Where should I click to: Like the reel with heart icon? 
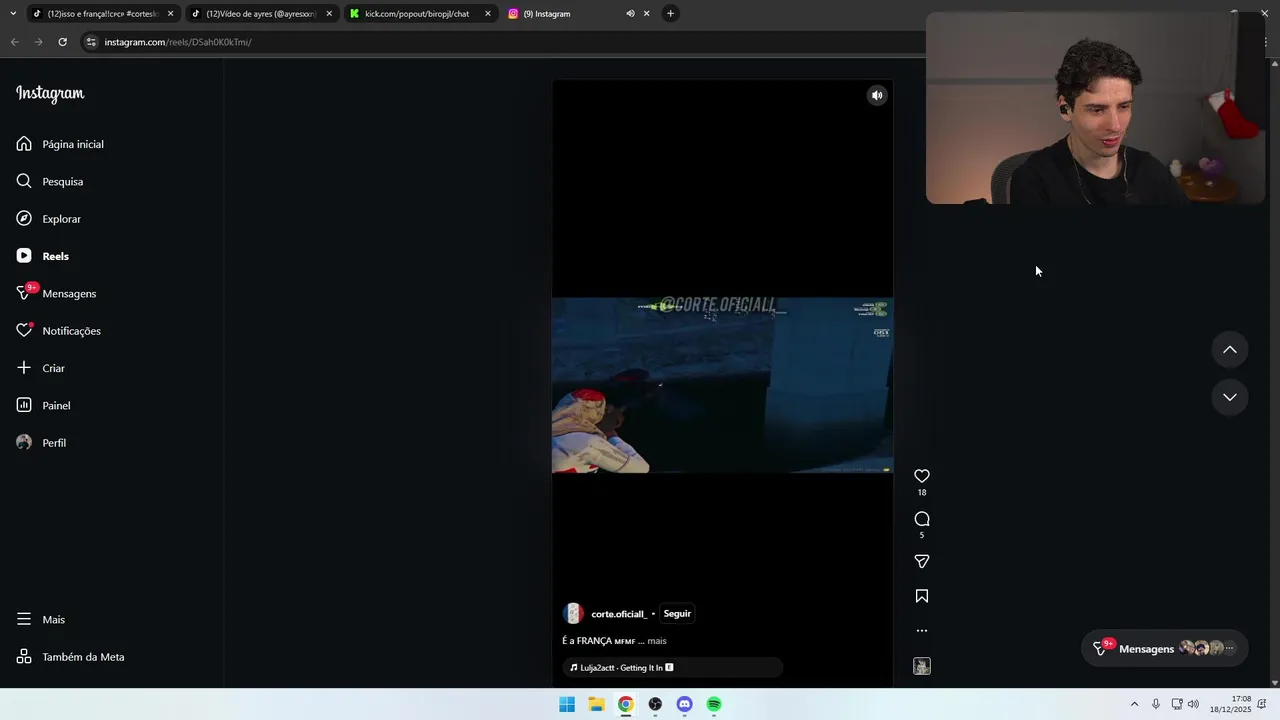point(922,476)
